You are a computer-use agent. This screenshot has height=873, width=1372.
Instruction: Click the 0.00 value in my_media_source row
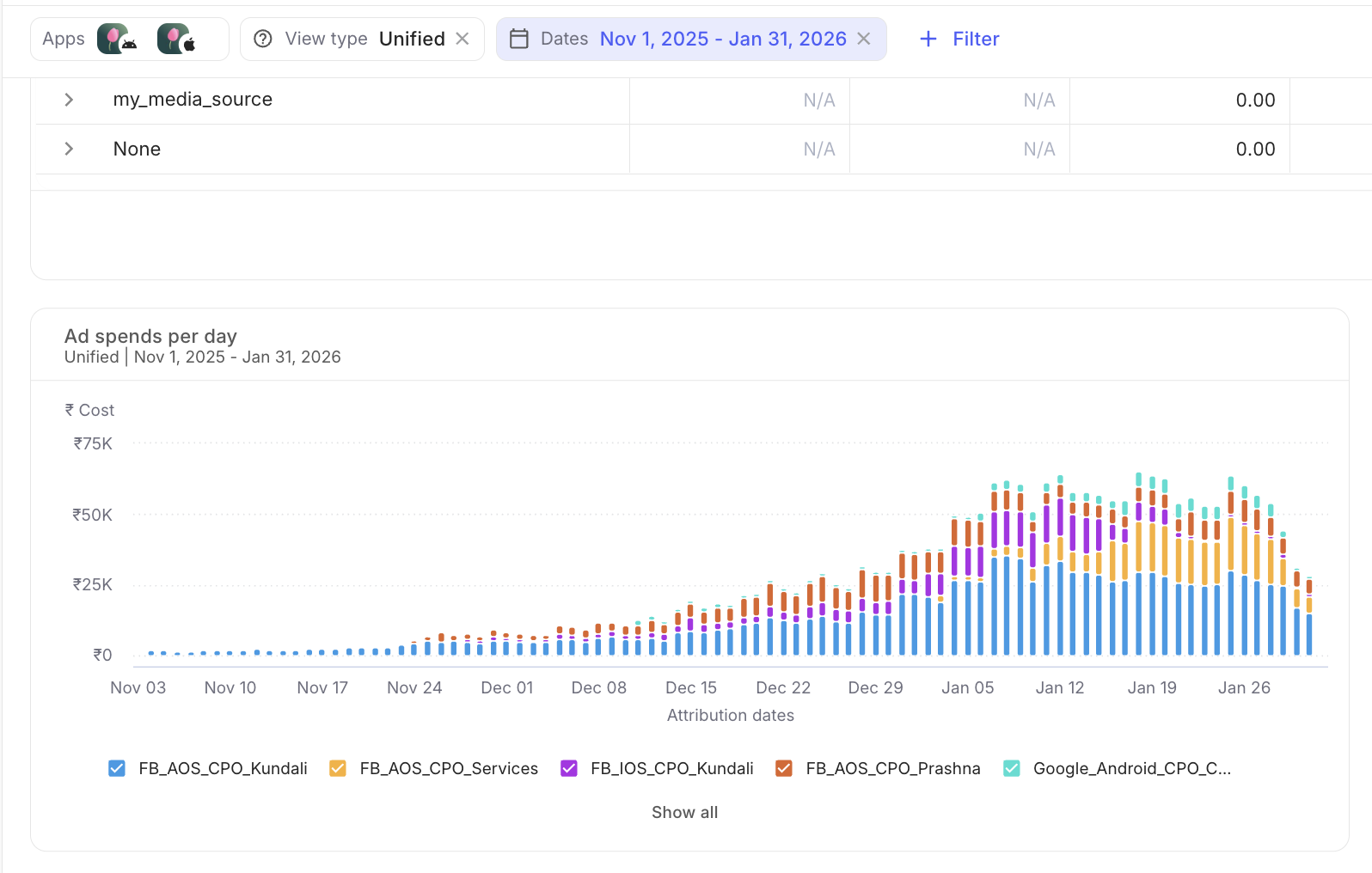pos(1255,100)
